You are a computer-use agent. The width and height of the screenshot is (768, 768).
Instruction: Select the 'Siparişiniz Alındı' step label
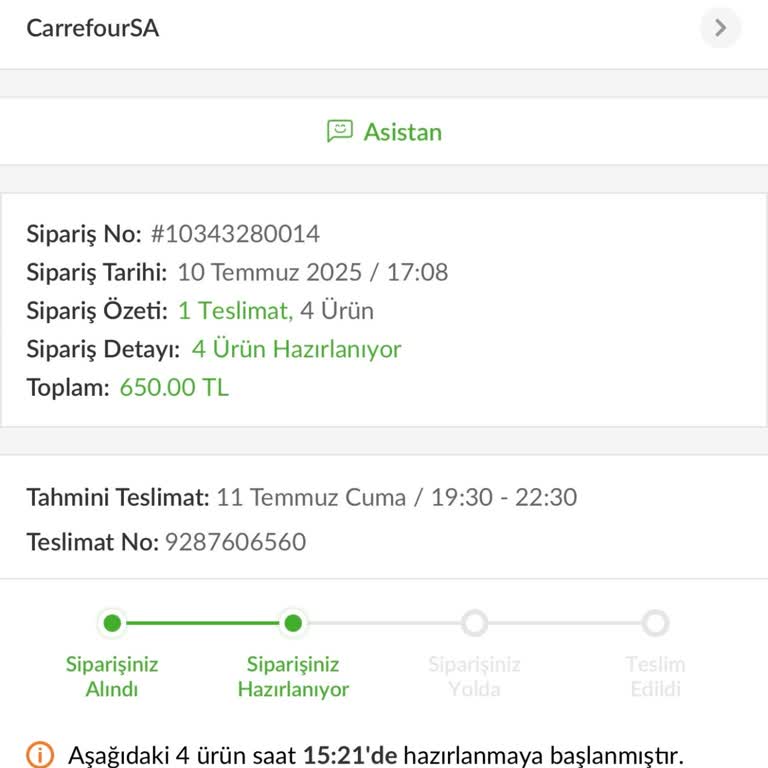tap(112, 677)
